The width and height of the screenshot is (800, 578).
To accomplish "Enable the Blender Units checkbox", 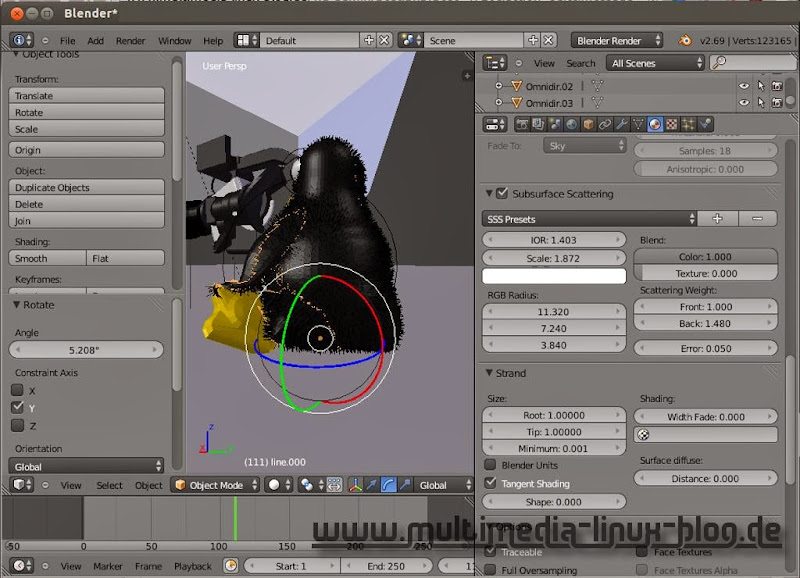I will (490, 465).
